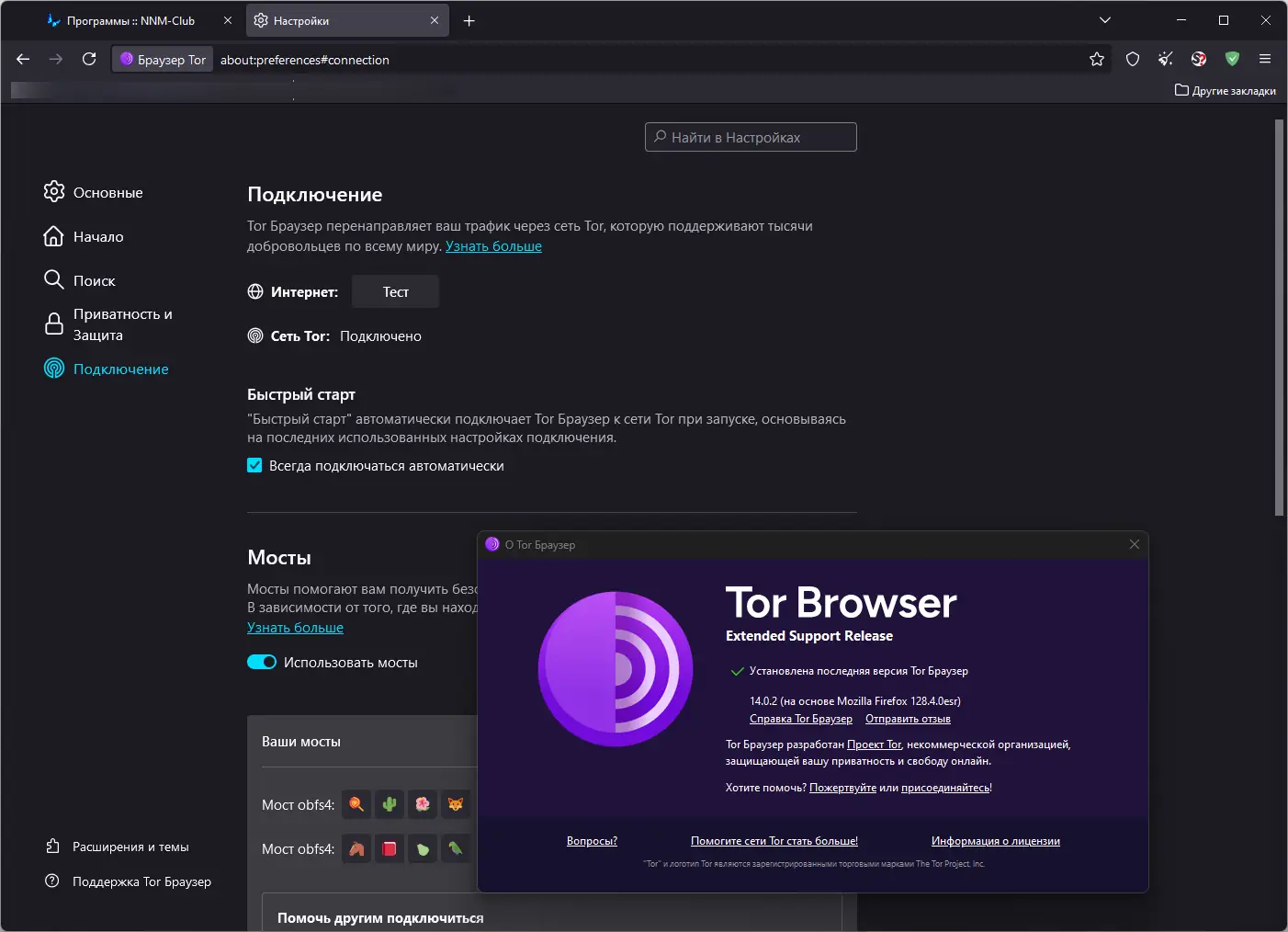Open the hamburger application menu

1265,59
